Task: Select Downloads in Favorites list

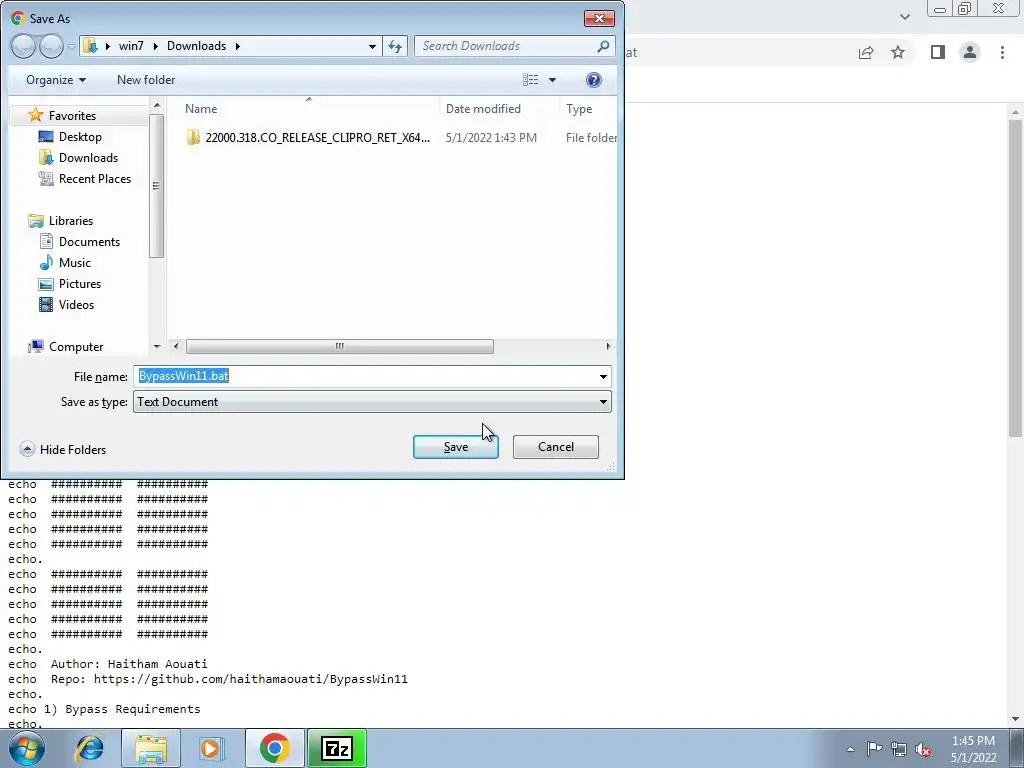Action: [x=88, y=157]
